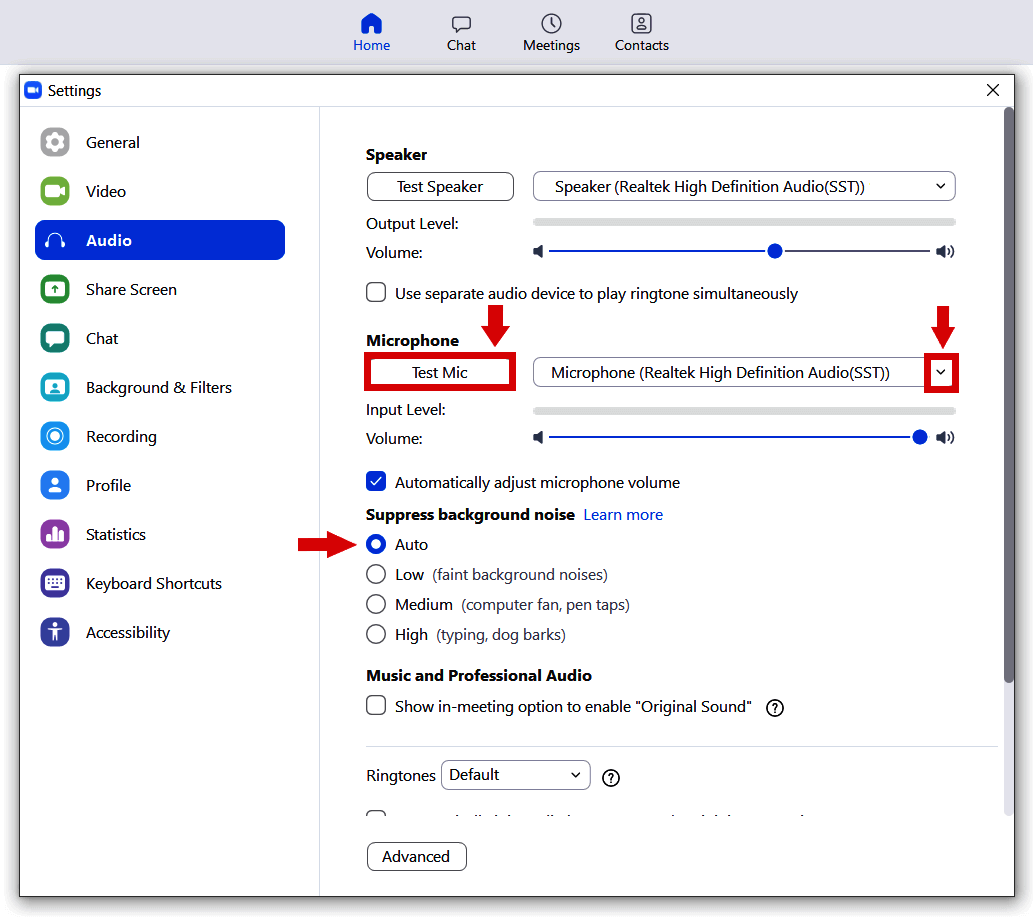Select High background noise suppression

[376, 634]
